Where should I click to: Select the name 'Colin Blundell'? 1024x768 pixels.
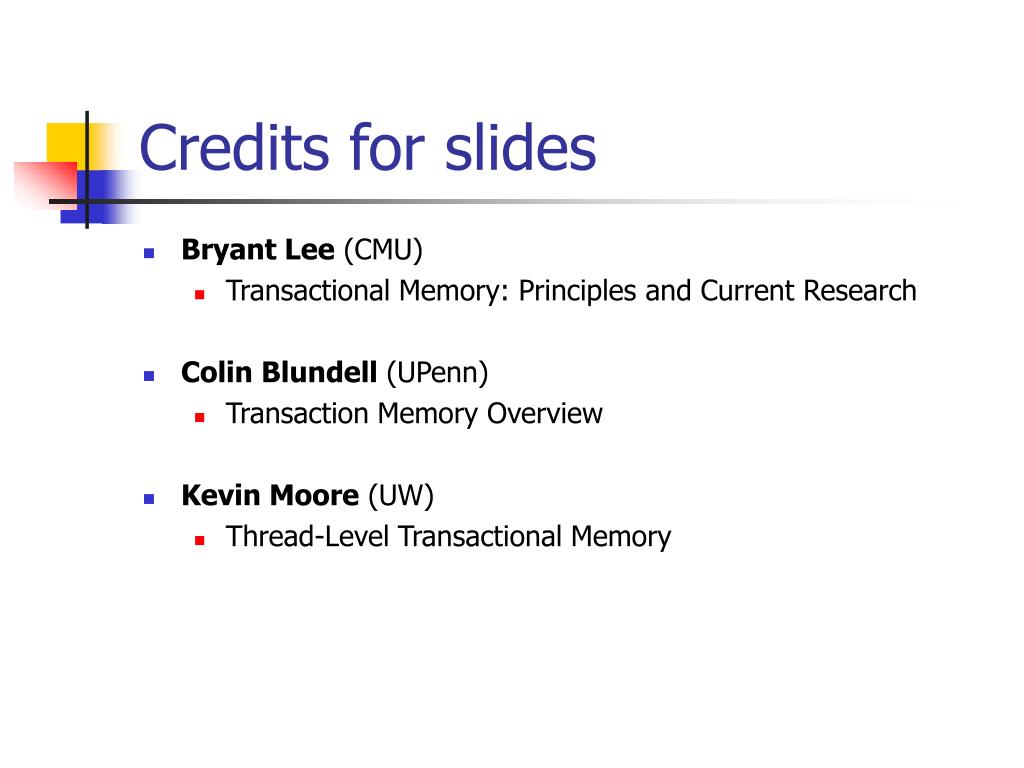tap(279, 372)
